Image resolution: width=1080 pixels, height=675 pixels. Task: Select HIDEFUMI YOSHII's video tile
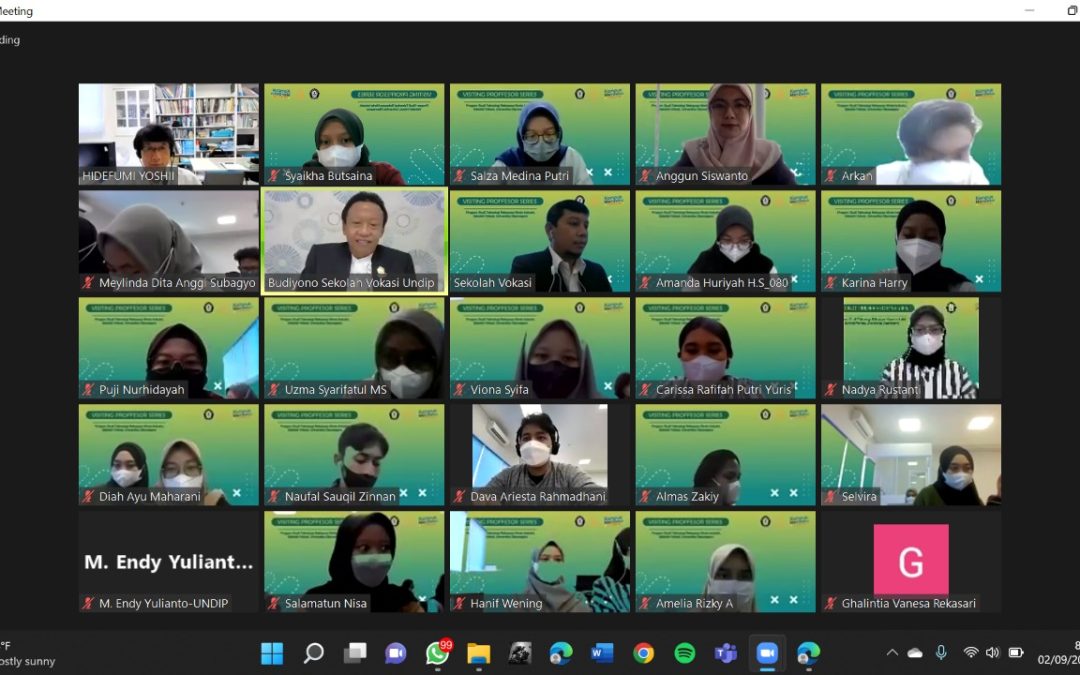point(169,134)
